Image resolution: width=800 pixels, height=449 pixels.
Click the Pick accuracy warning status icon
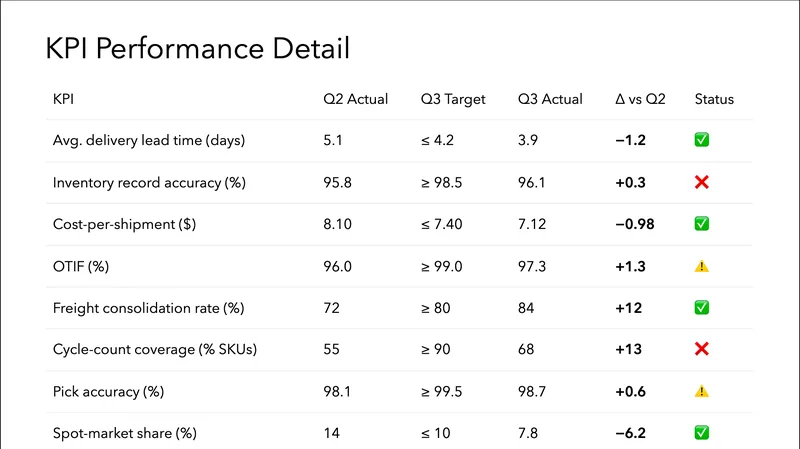701,391
